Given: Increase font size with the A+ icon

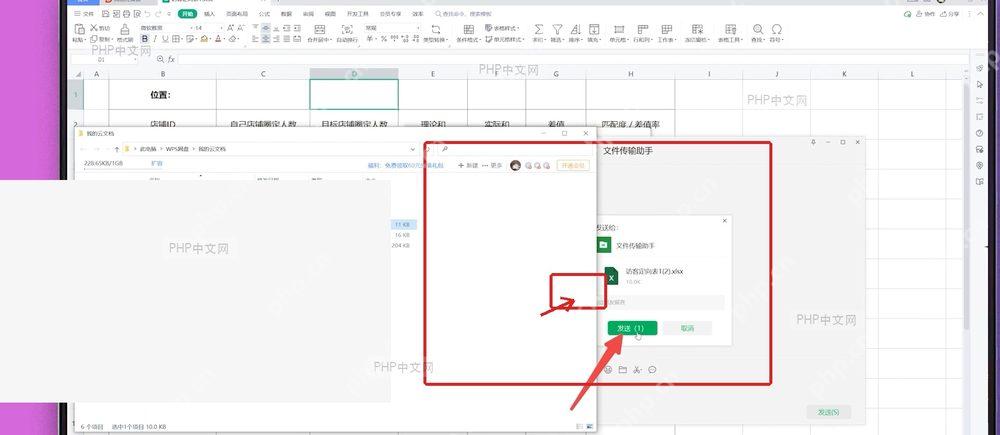Looking at the screenshot, I should click(231, 28).
